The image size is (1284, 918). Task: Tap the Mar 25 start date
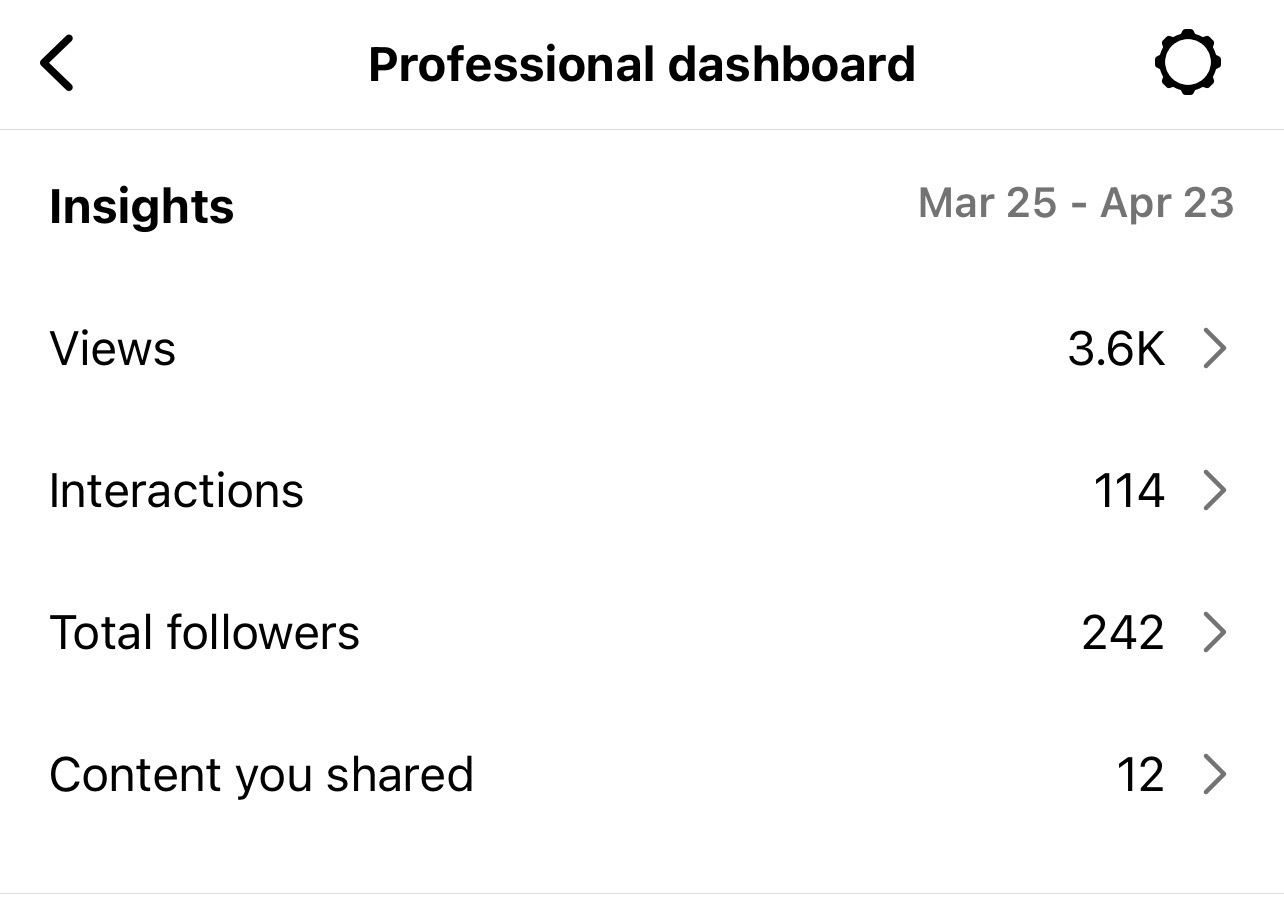point(987,203)
